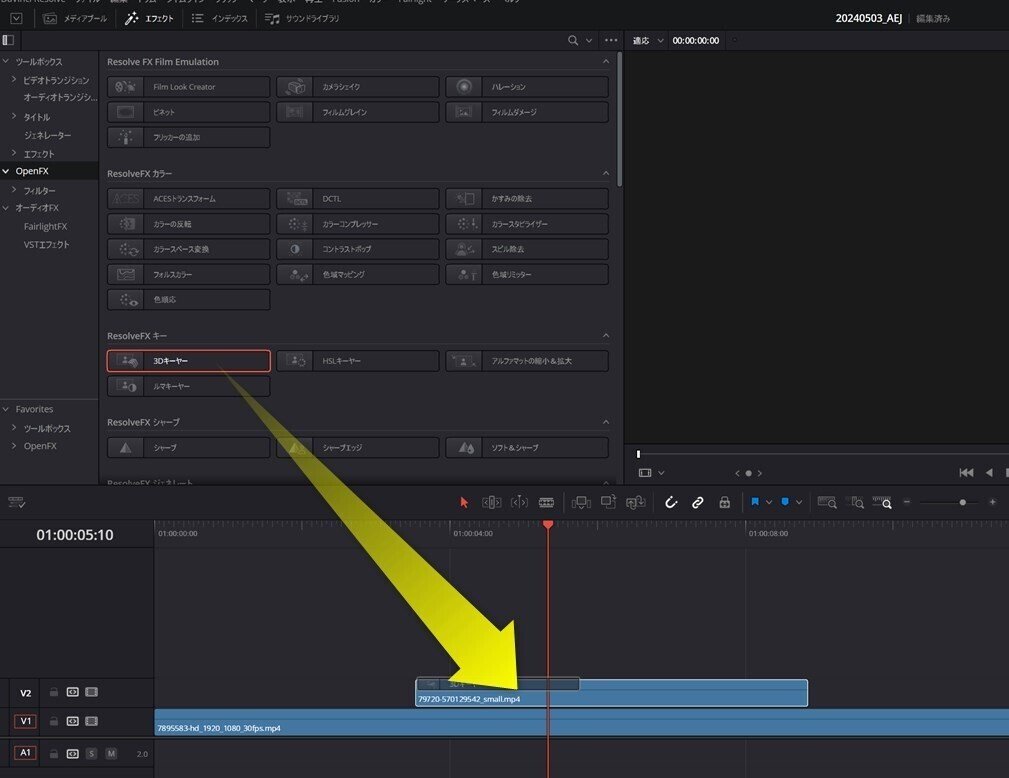The height and width of the screenshot is (778, 1009).
Task: Expand the タイトル category
Action: coord(14,116)
